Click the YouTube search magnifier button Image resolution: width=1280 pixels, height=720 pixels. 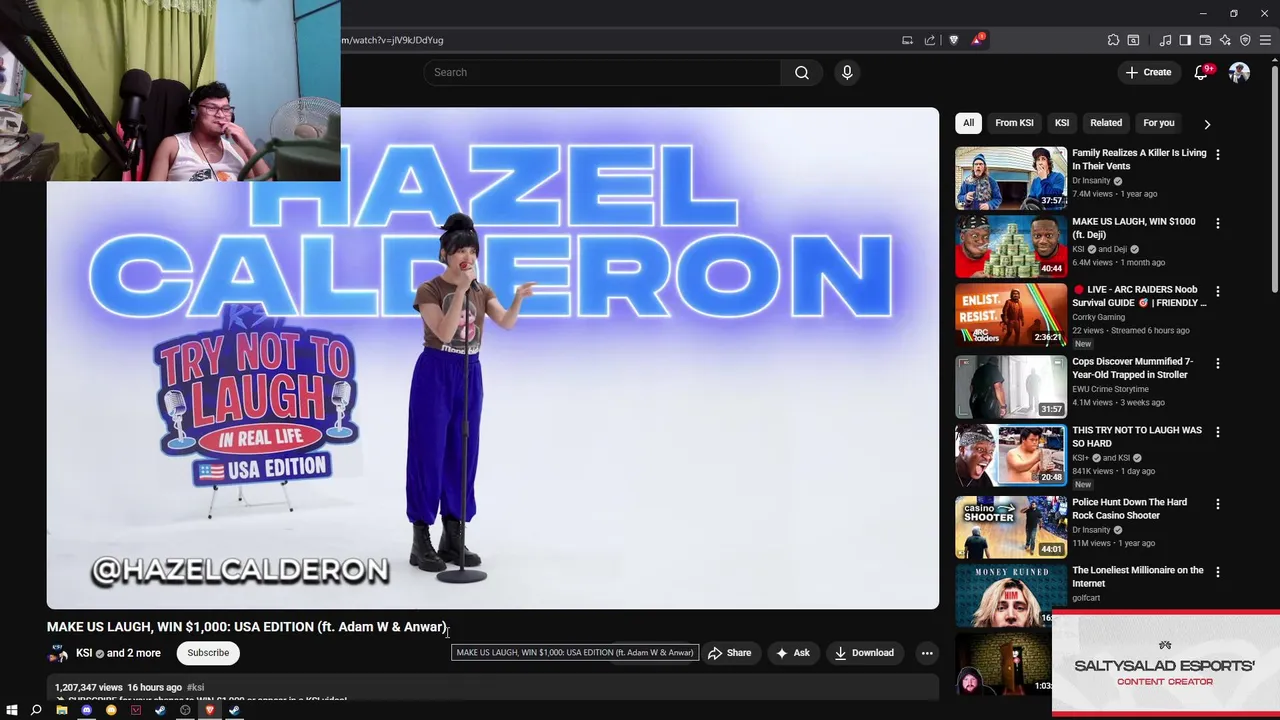pos(802,72)
